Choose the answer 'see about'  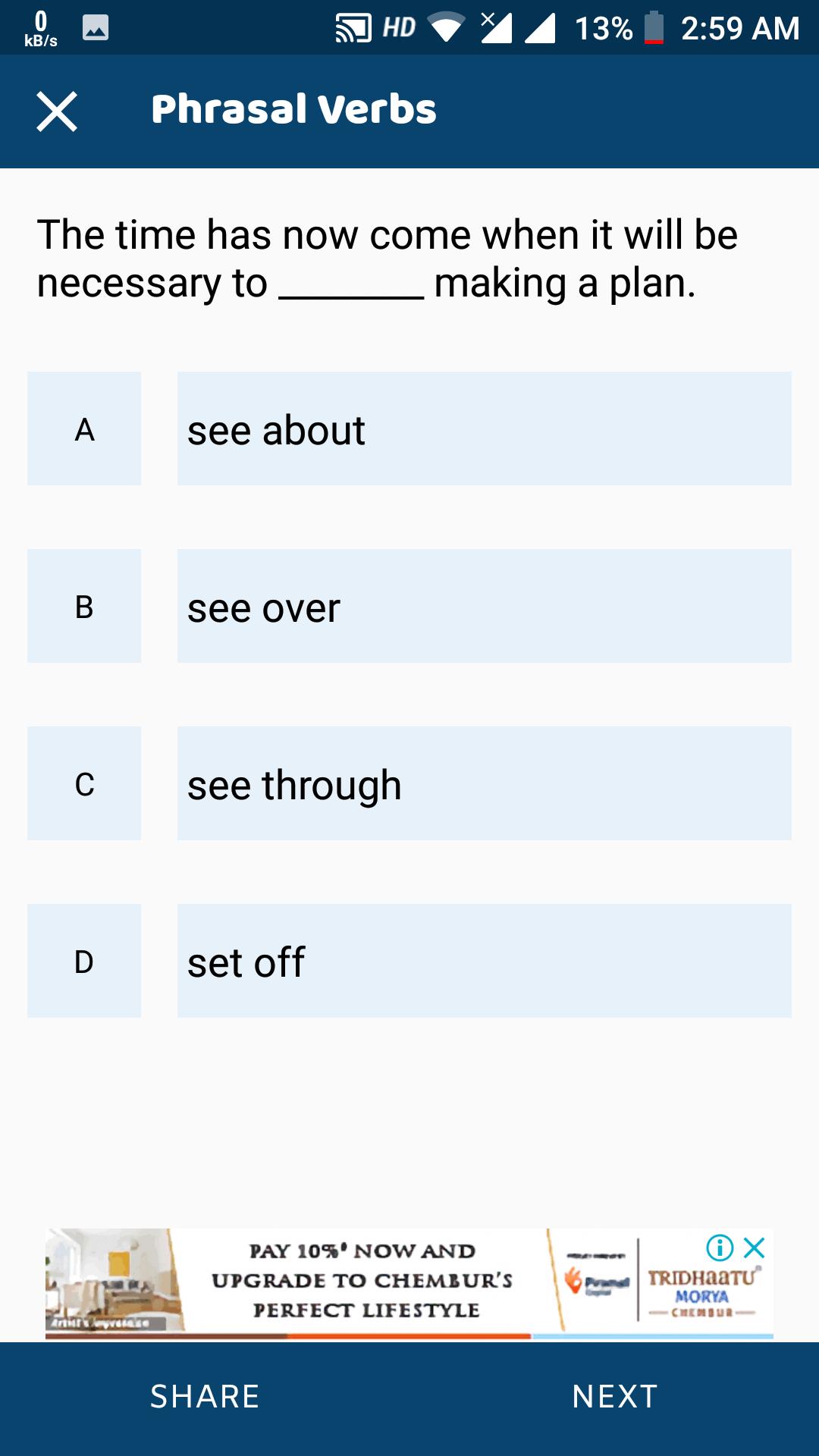[x=484, y=428]
